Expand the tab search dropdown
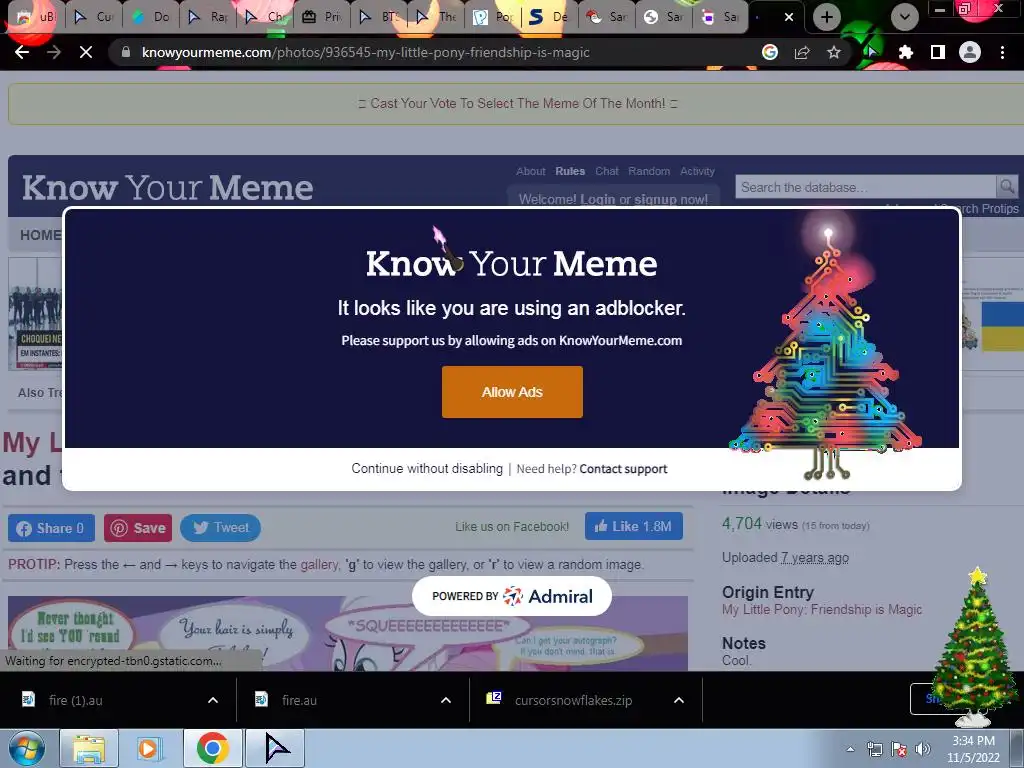The image size is (1024, 768). tap(904, 17)
